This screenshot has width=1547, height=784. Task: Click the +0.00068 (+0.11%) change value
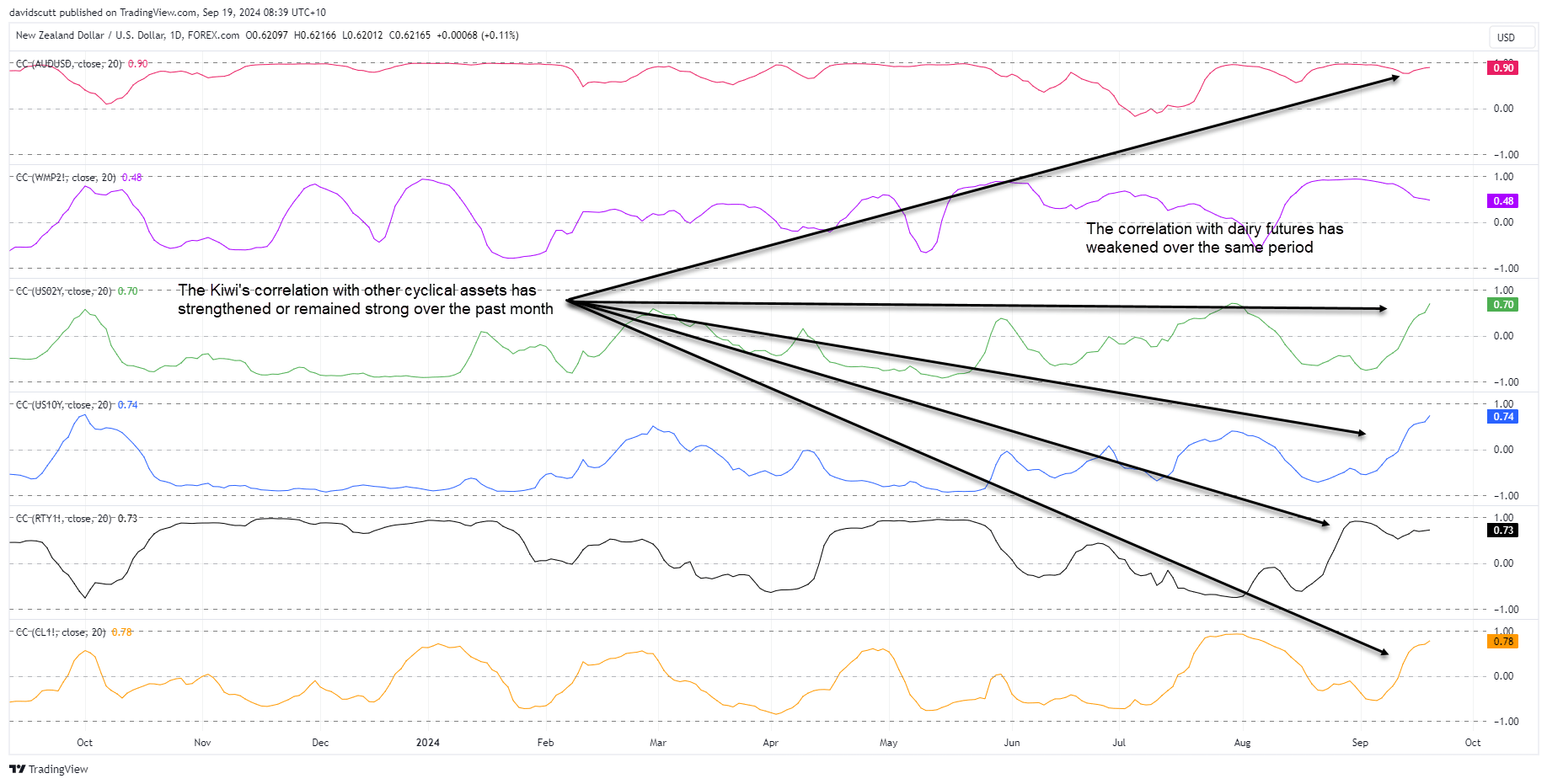point(478,35)
